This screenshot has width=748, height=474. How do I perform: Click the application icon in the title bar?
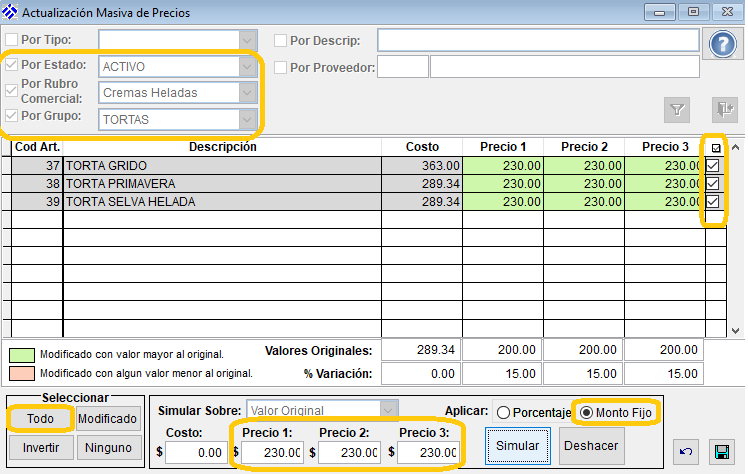[12, 13]
